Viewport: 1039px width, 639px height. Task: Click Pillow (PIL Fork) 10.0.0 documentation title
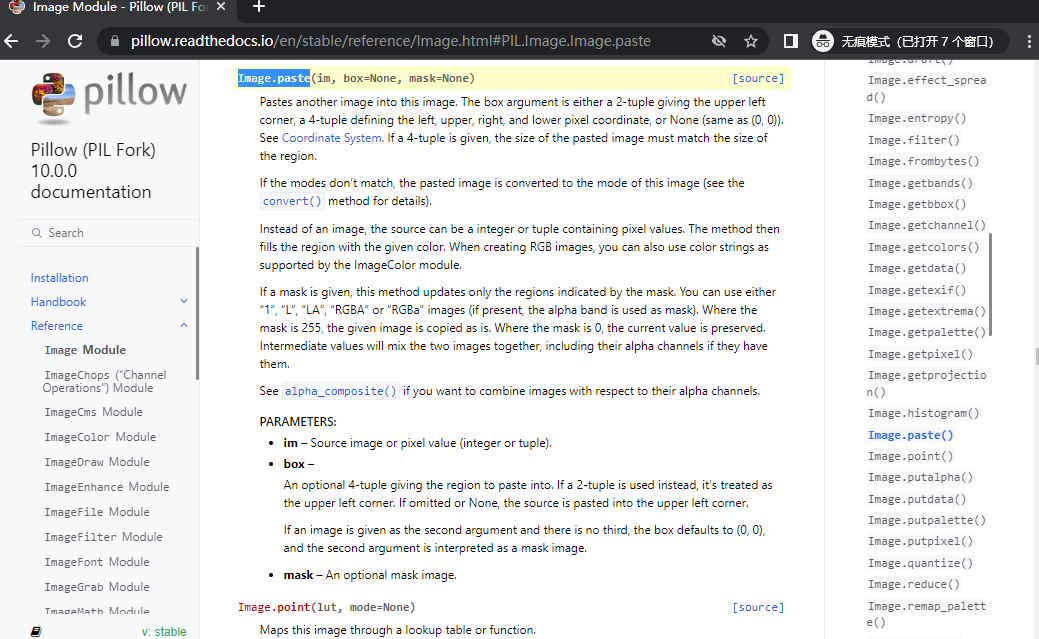93,170
